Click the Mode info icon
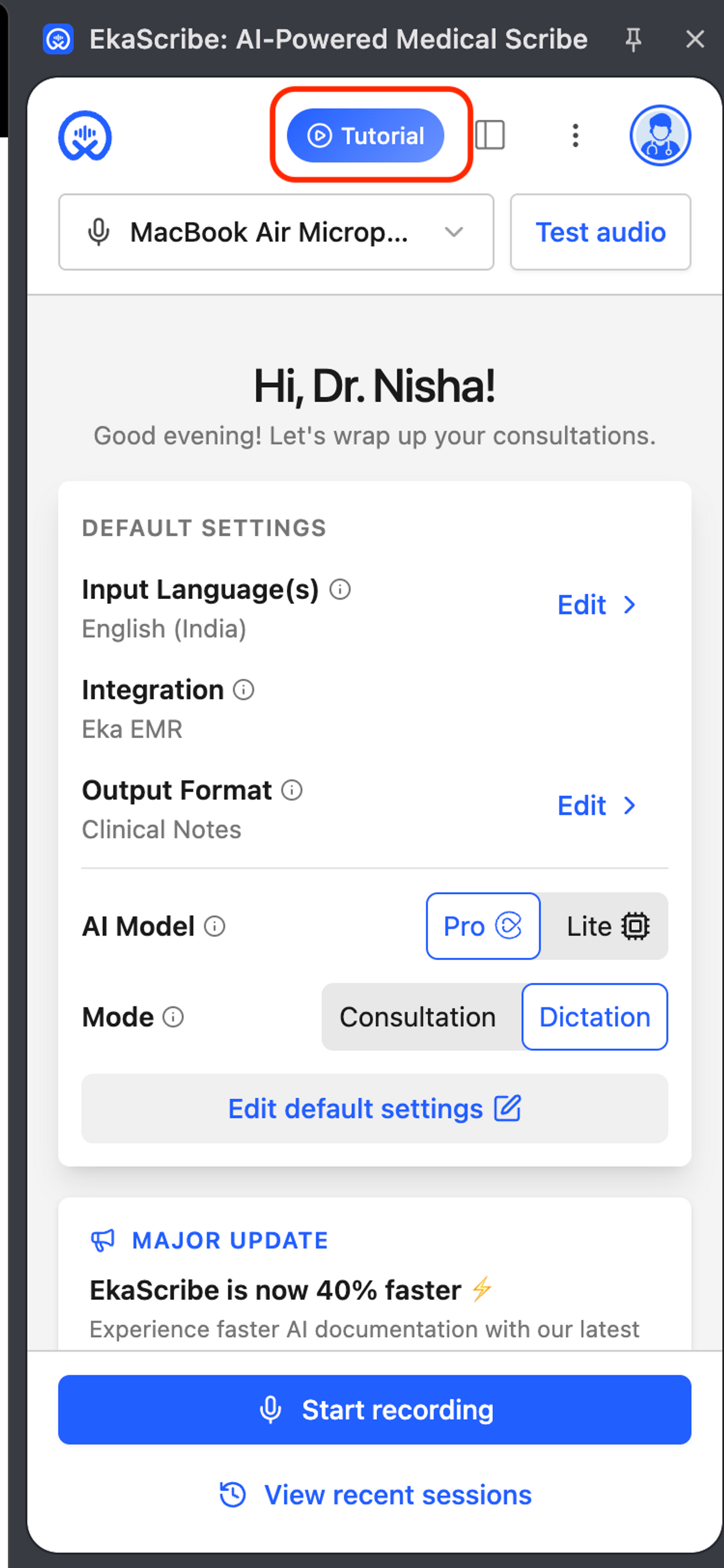This screenshot has height=1568, width=724. coord(174,1016)
